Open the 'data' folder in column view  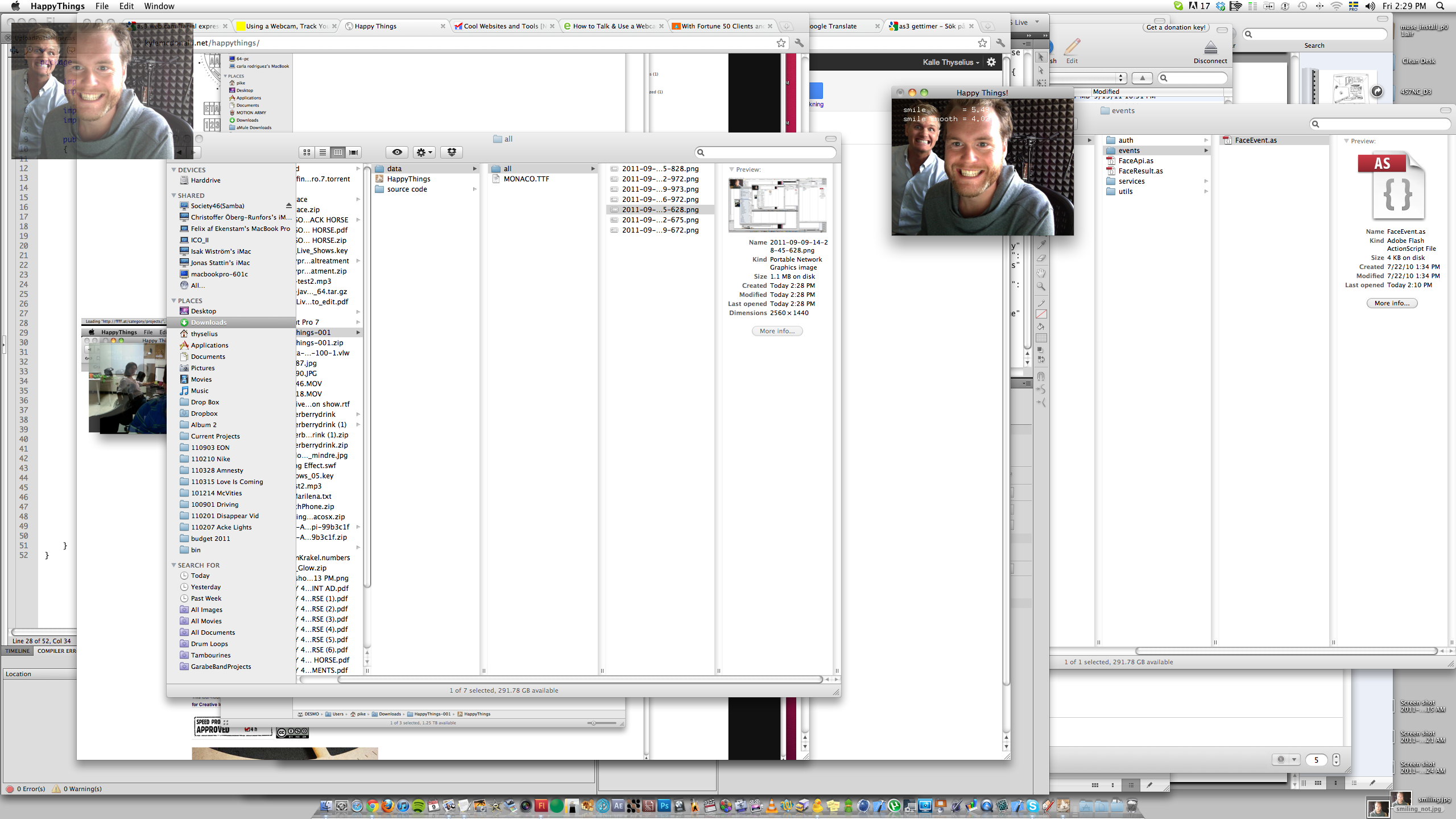click(426, 169)
